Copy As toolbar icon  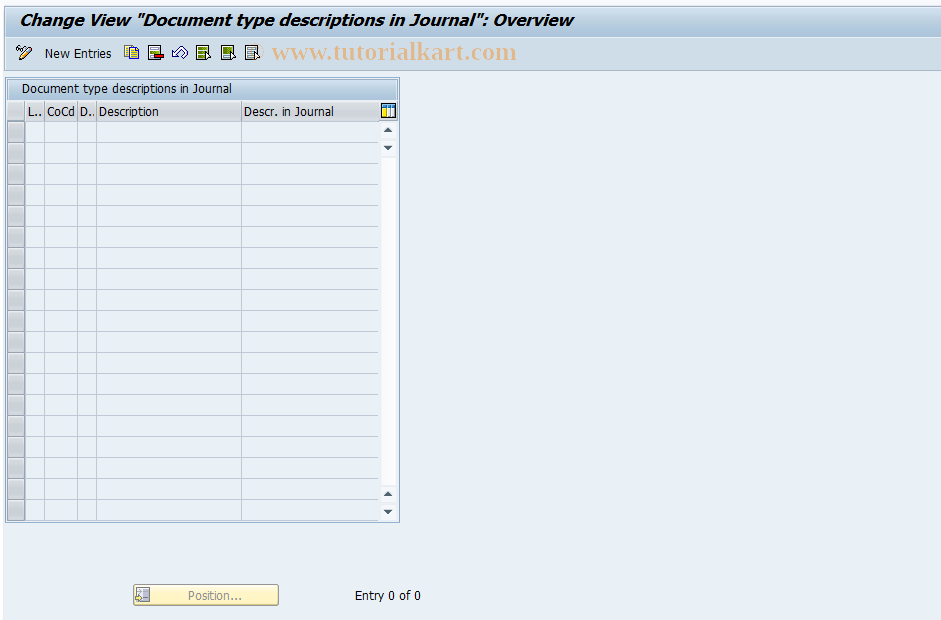pyautogui.click(x=131, y=53)
